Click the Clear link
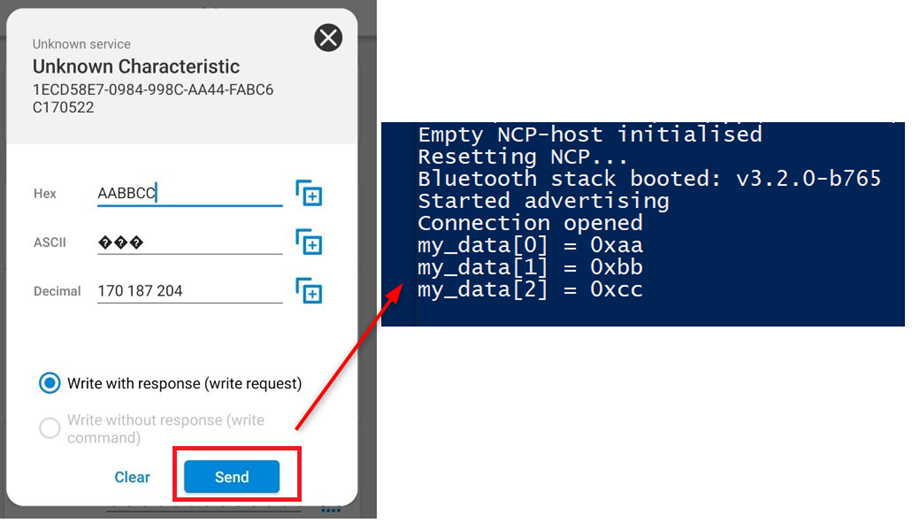This screenshot has width=920, height=523. coord(132,477)
